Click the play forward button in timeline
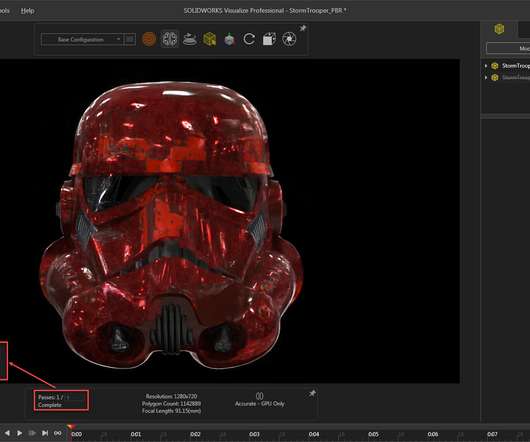The height and width of the screenshot is (442, 530). [19, 433]
